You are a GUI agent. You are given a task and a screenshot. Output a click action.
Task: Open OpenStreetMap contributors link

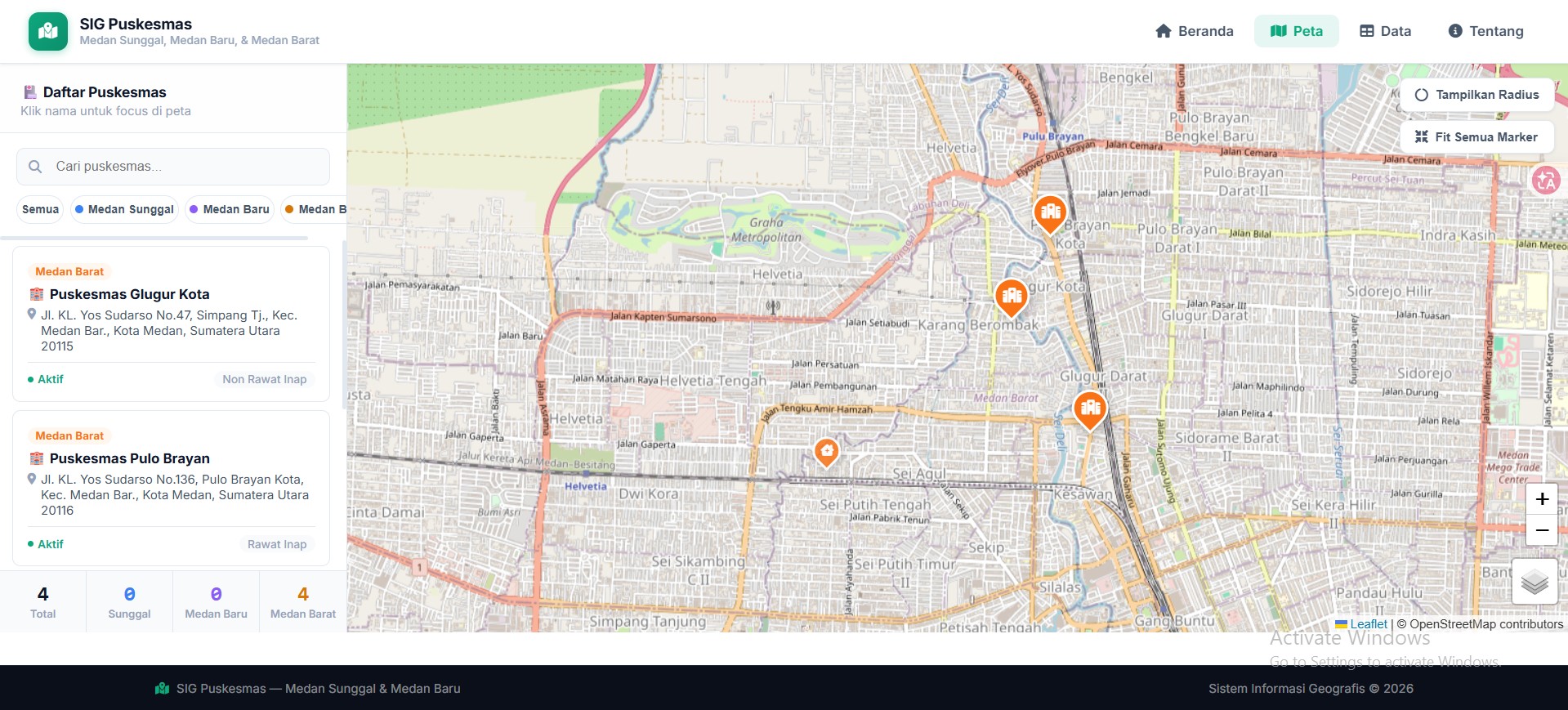1486,624
